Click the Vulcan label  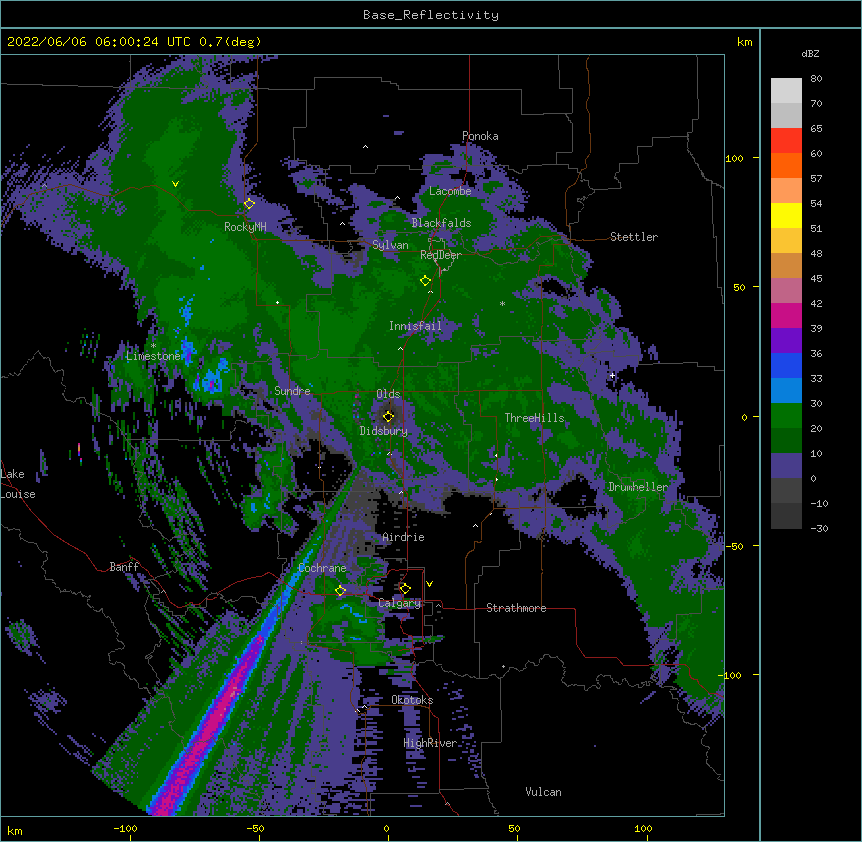543,792
